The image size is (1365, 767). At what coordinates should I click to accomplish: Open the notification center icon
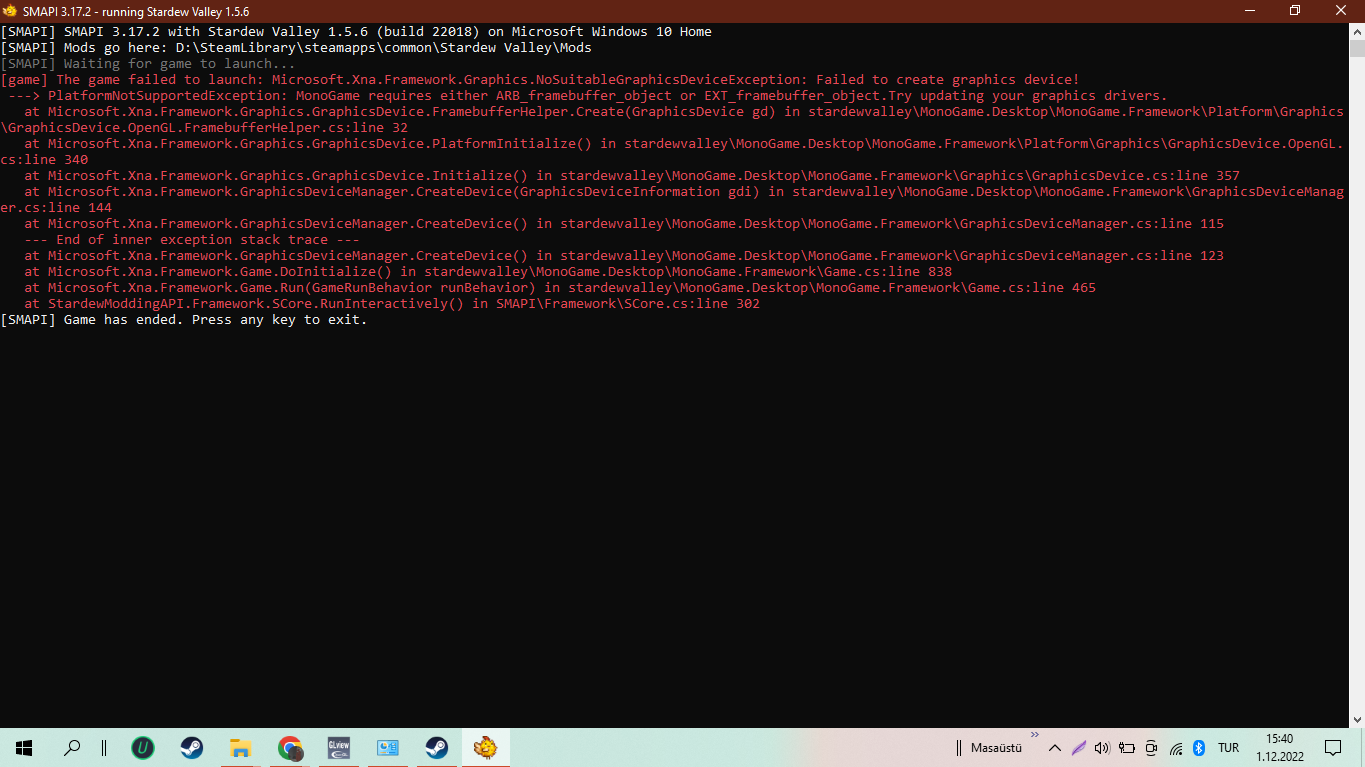[1332, 748]
